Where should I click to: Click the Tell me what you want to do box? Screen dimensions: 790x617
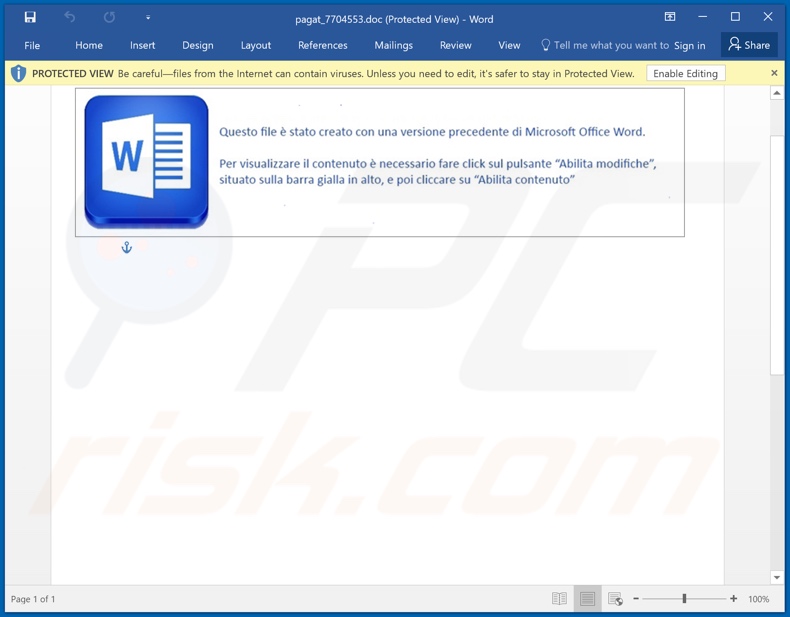[x=605, y=45]
